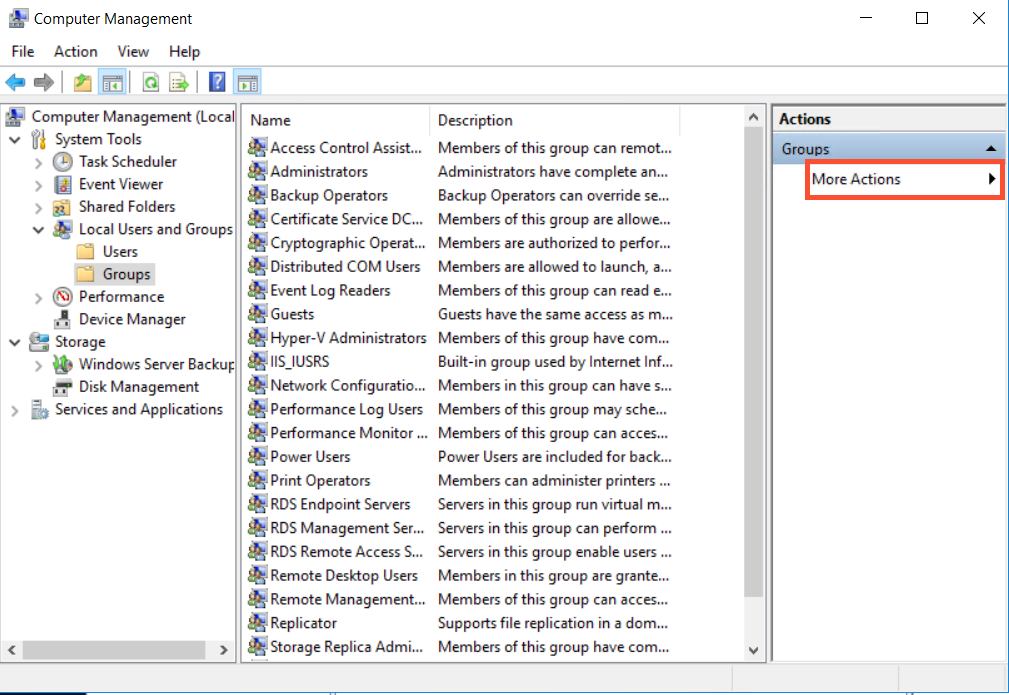This screenshot has height=695, width=1009.
Task: Toggle Show/Hide Console Tree toolbar icon
Action: pyautogui.click(x=112, y=82)
